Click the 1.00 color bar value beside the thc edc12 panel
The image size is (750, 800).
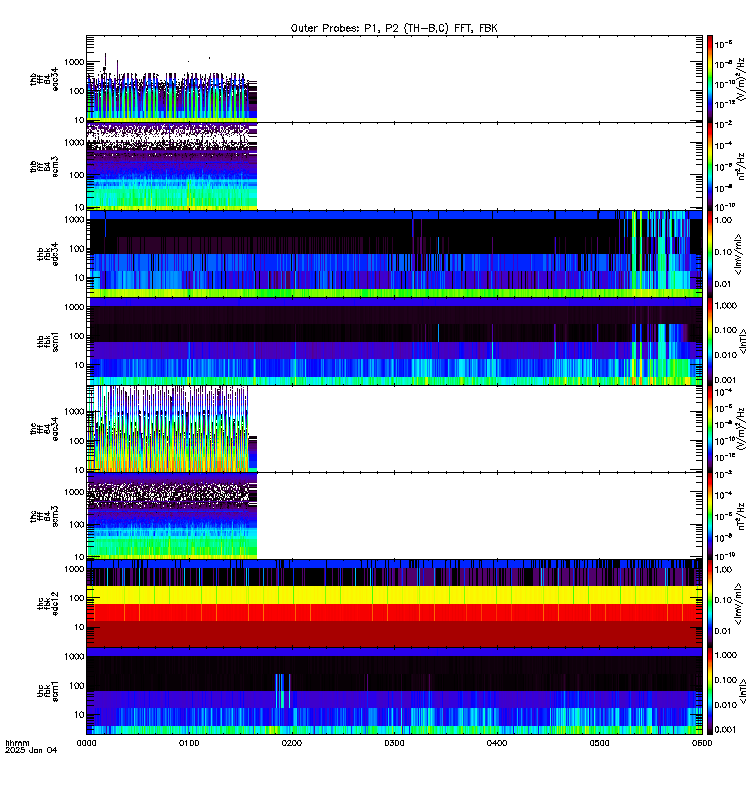pyautogui.click(x=723, y=569)
